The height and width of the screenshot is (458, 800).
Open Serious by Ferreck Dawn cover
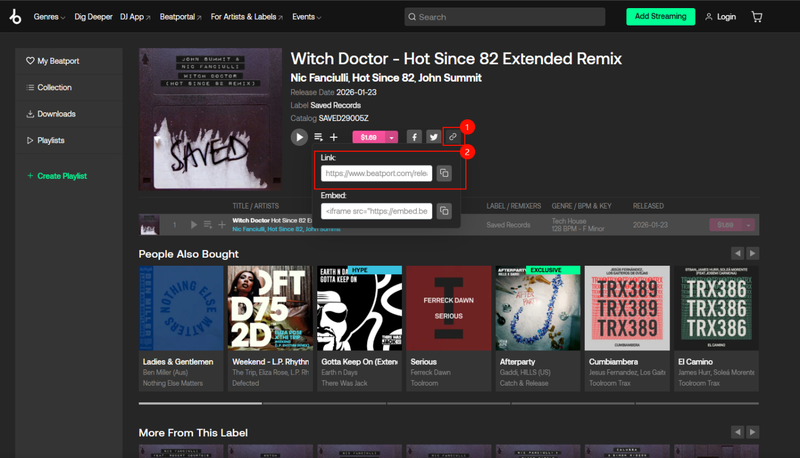tap(448, 308)
